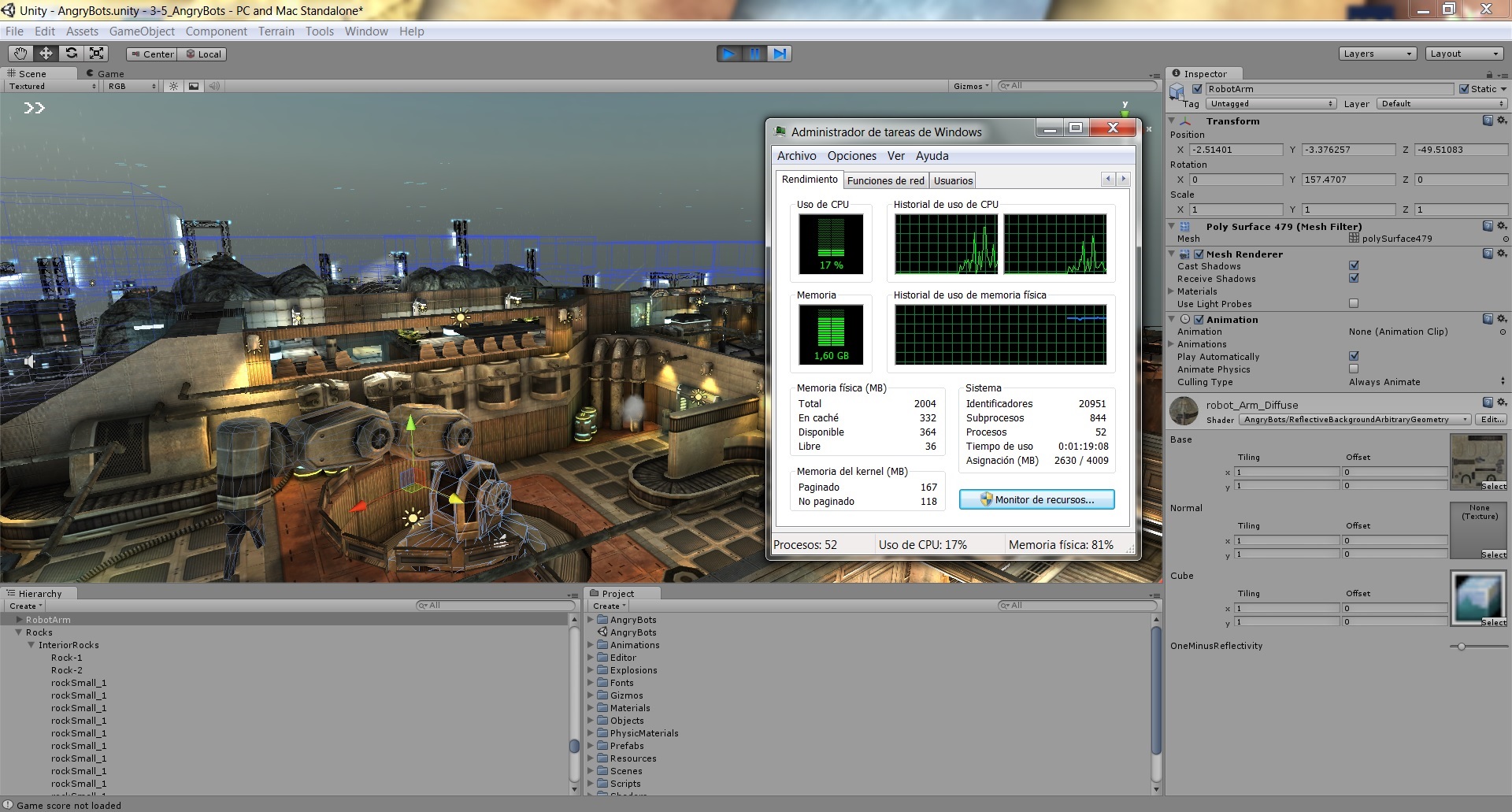Viewport: 1512px width, 812px height.
Task: Click the Position X input field
Action: tap(1236, 150)
